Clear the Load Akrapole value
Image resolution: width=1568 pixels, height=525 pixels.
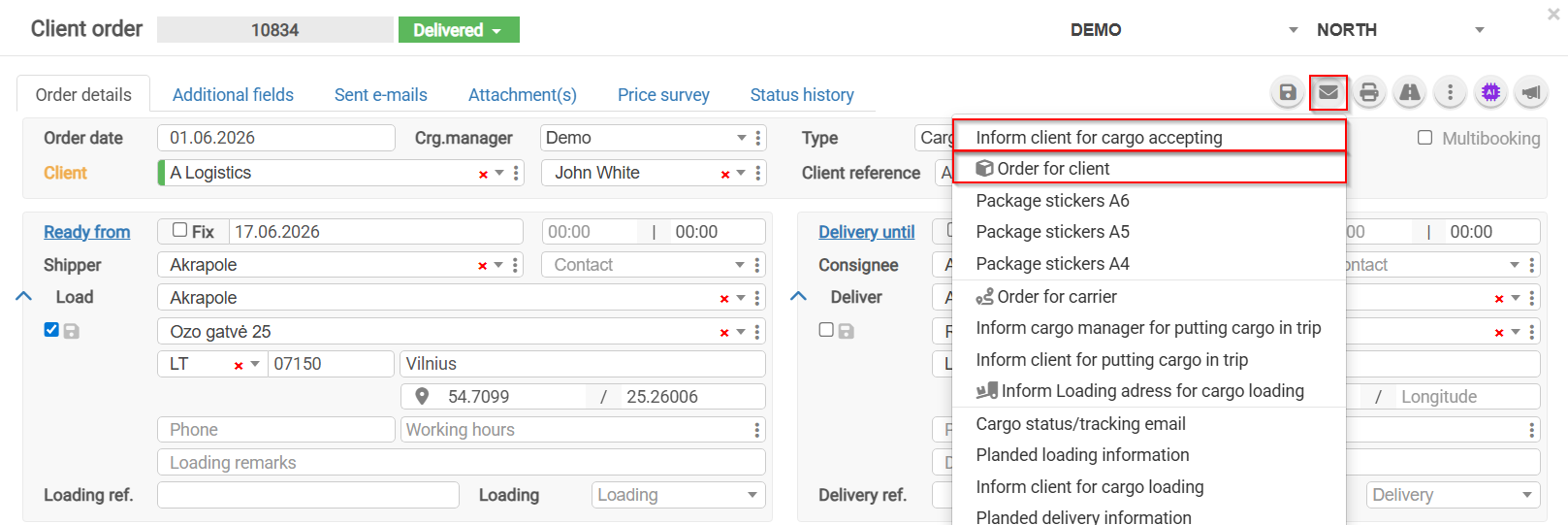coord(724,299)
